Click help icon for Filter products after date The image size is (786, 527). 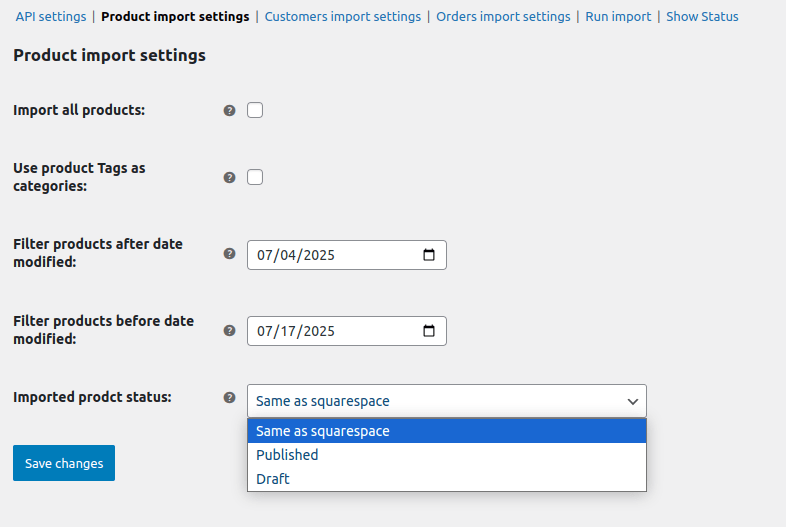(x=229, y=254)
